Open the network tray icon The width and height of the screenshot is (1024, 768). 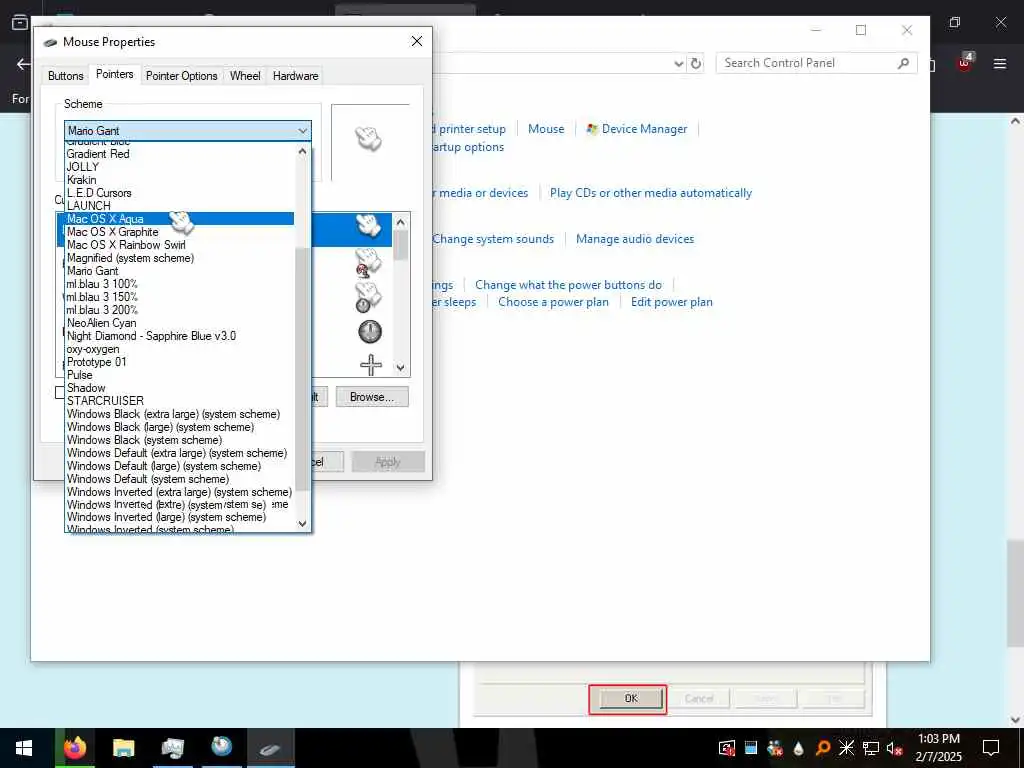coord(871,748)
